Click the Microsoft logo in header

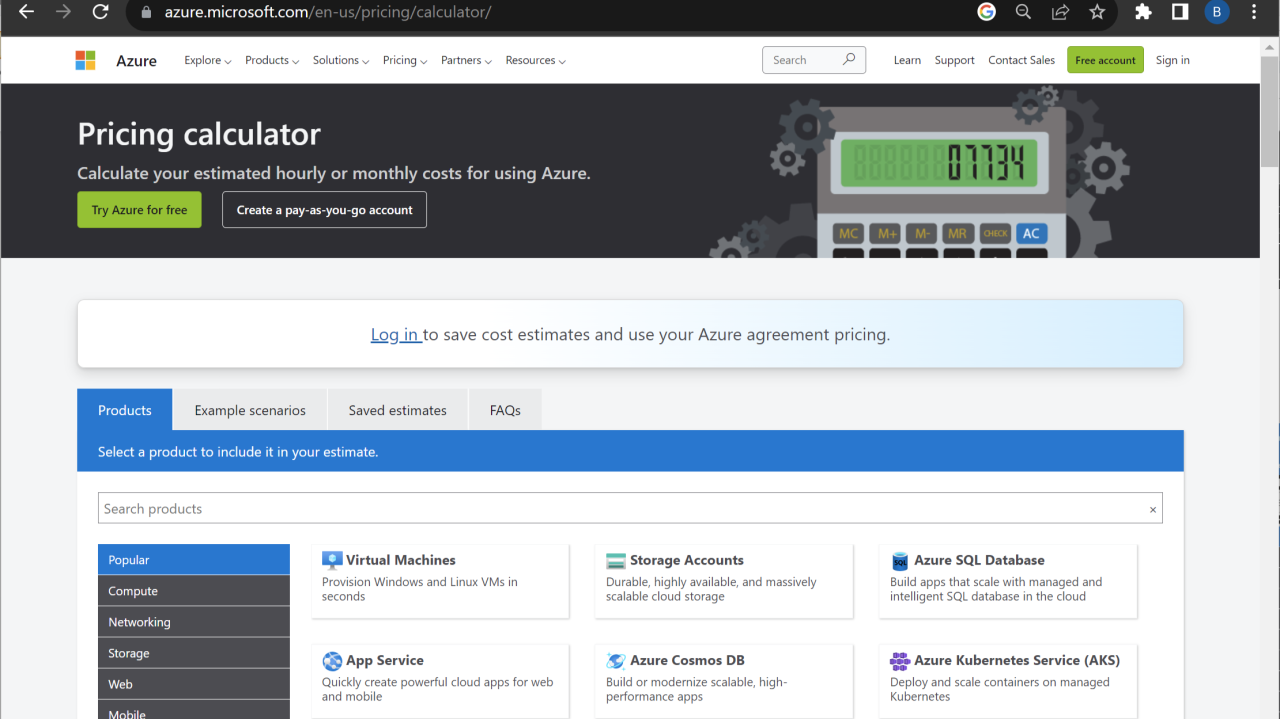86,61
